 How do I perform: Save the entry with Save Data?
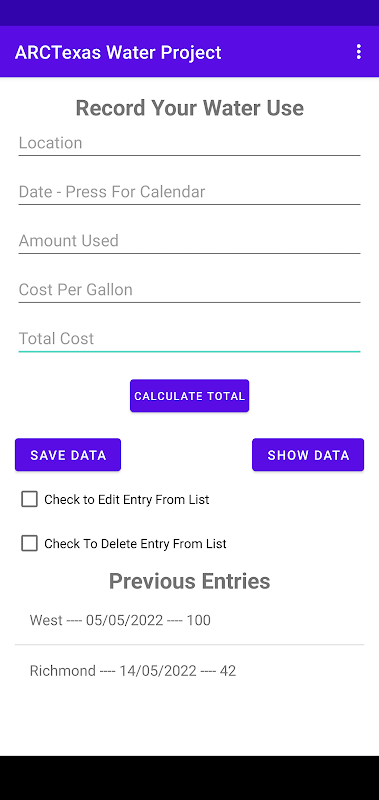click(68, 455)
